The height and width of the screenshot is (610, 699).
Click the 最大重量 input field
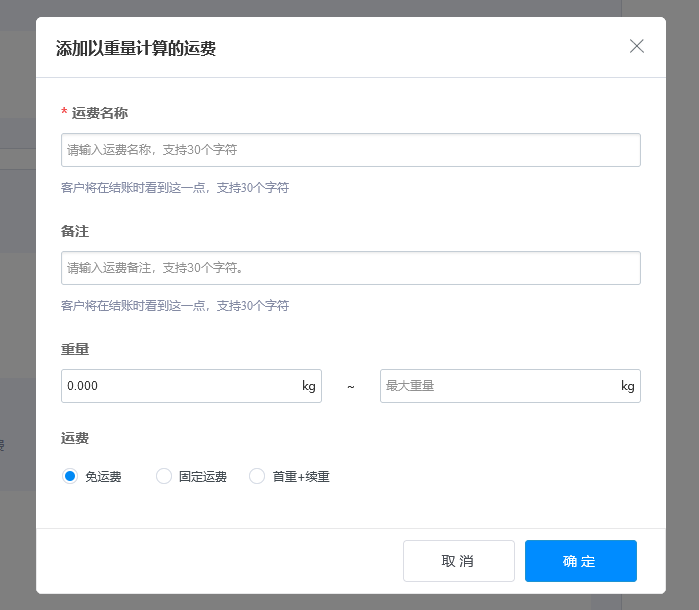[x=497, y=386]
